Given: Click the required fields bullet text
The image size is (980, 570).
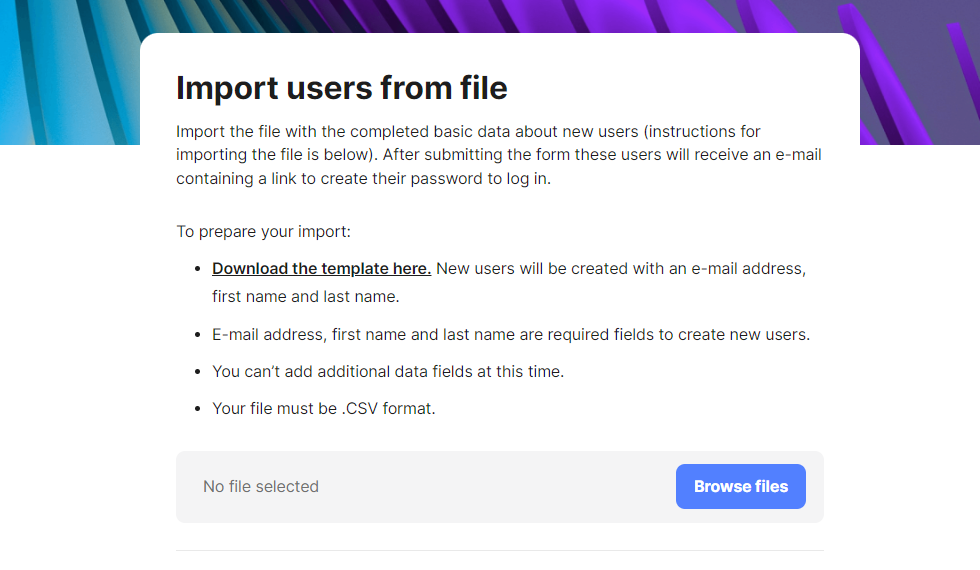Looking at the screenshot, I should click(511, 334).
